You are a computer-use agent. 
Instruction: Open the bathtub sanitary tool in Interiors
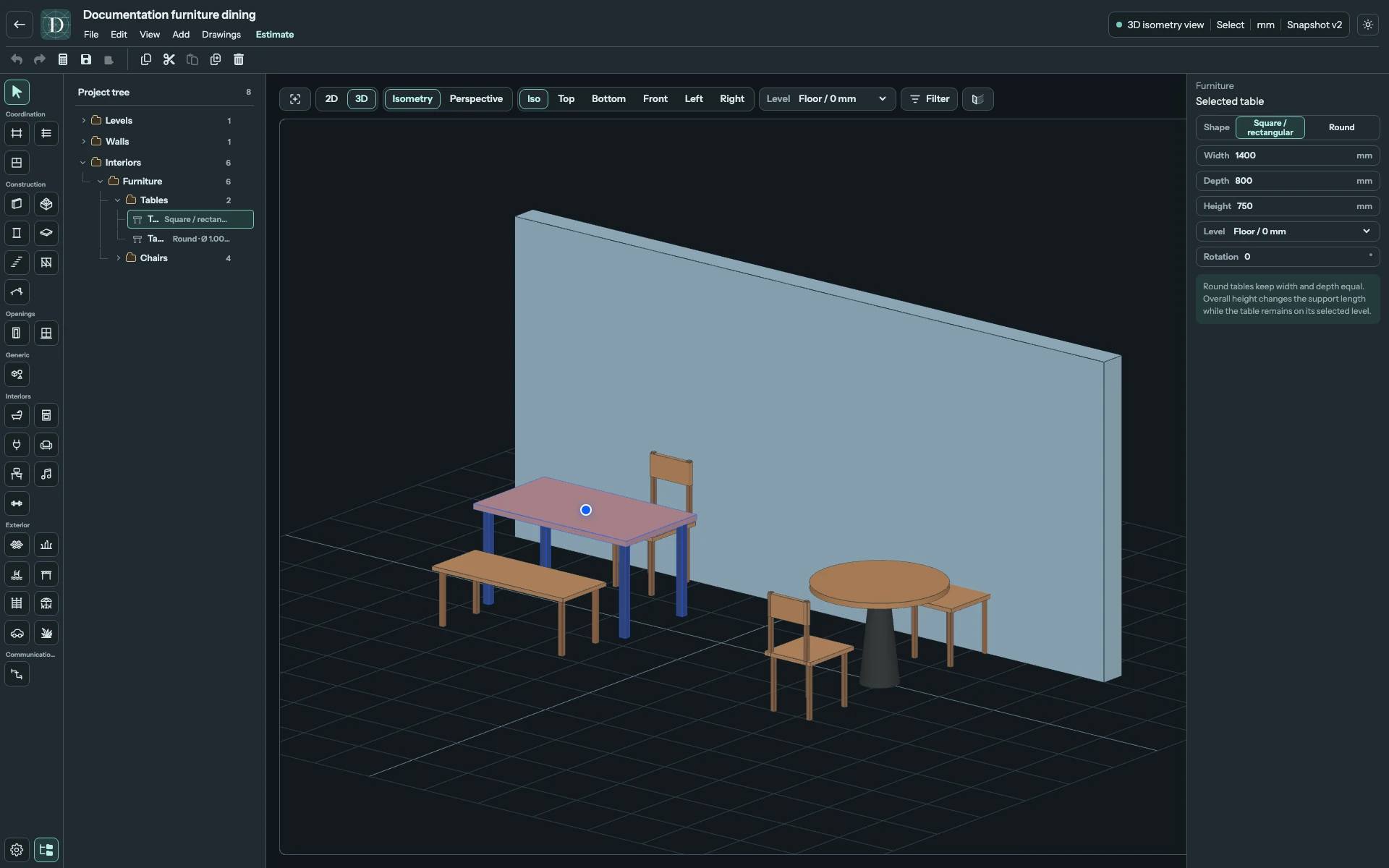coord(17,416)
